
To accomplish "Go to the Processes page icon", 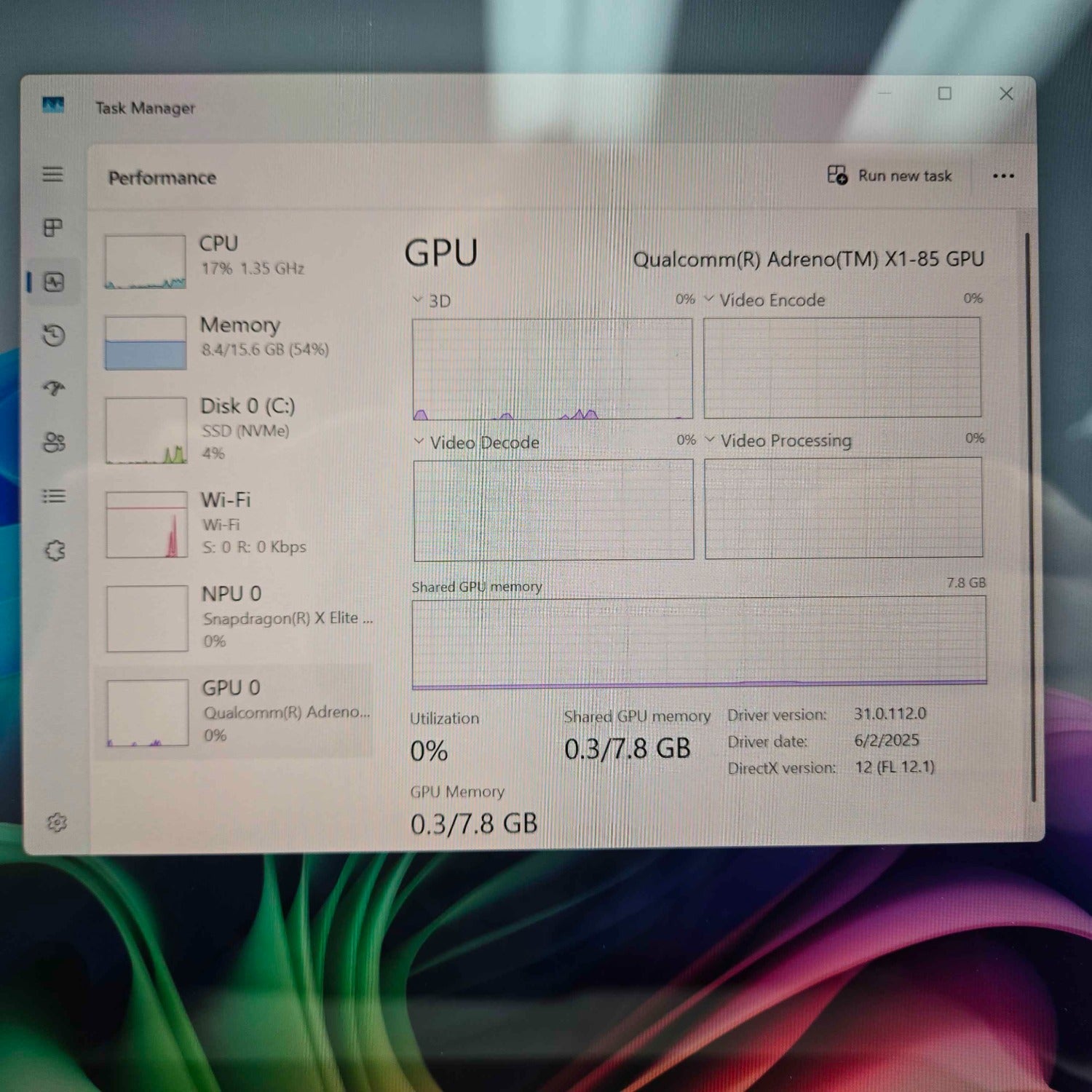I will [x=53, y=228].
